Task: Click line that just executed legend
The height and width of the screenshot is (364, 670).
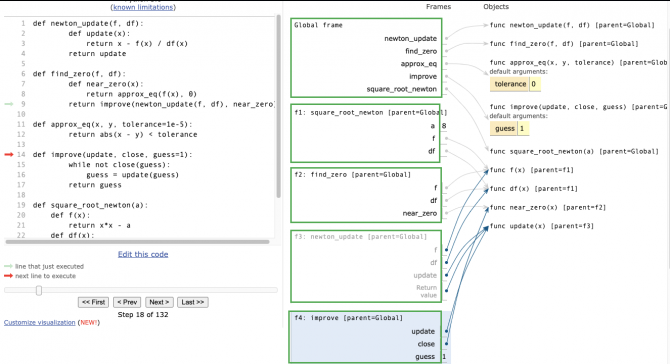Action: coord(49,267)
